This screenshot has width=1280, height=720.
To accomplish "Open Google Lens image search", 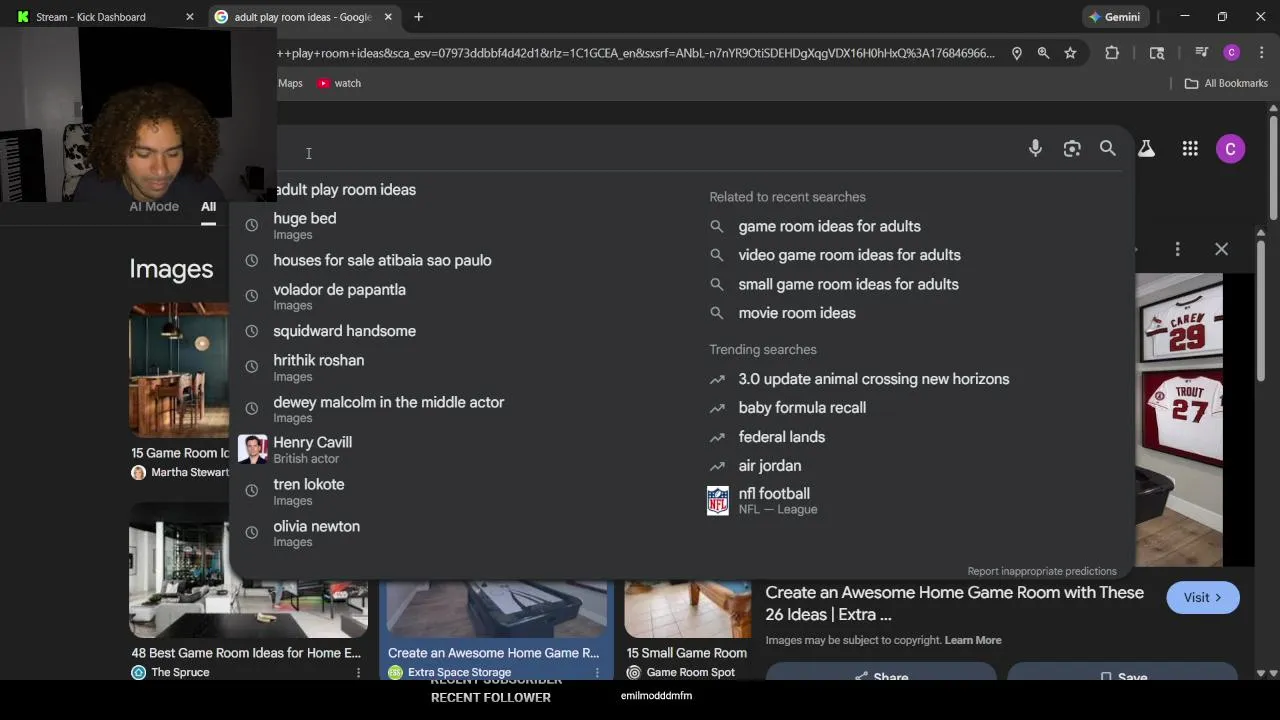I will pos(1072,148).
